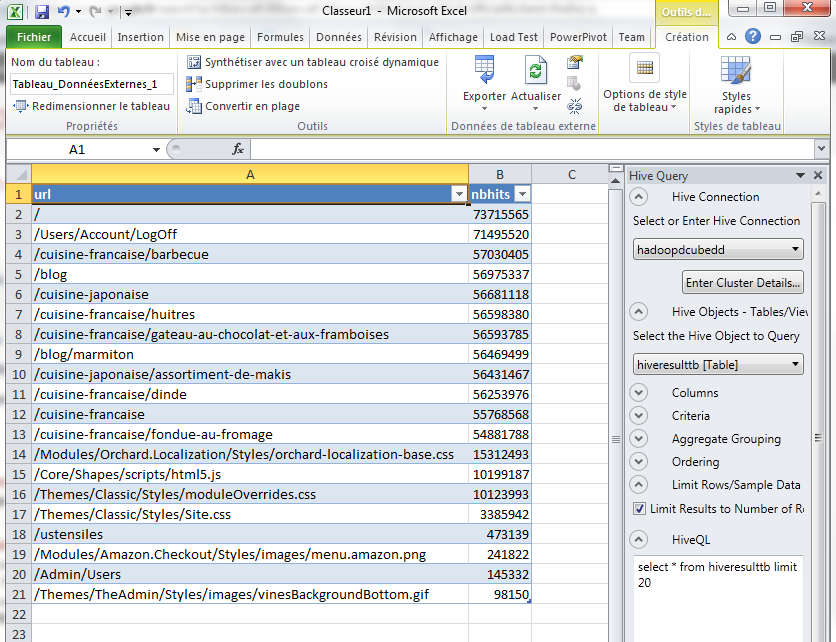Click the Redimensionner le tableau icon
Image resolution: width=836 pixels, height=642 pixels.
(x=20, y=106)
